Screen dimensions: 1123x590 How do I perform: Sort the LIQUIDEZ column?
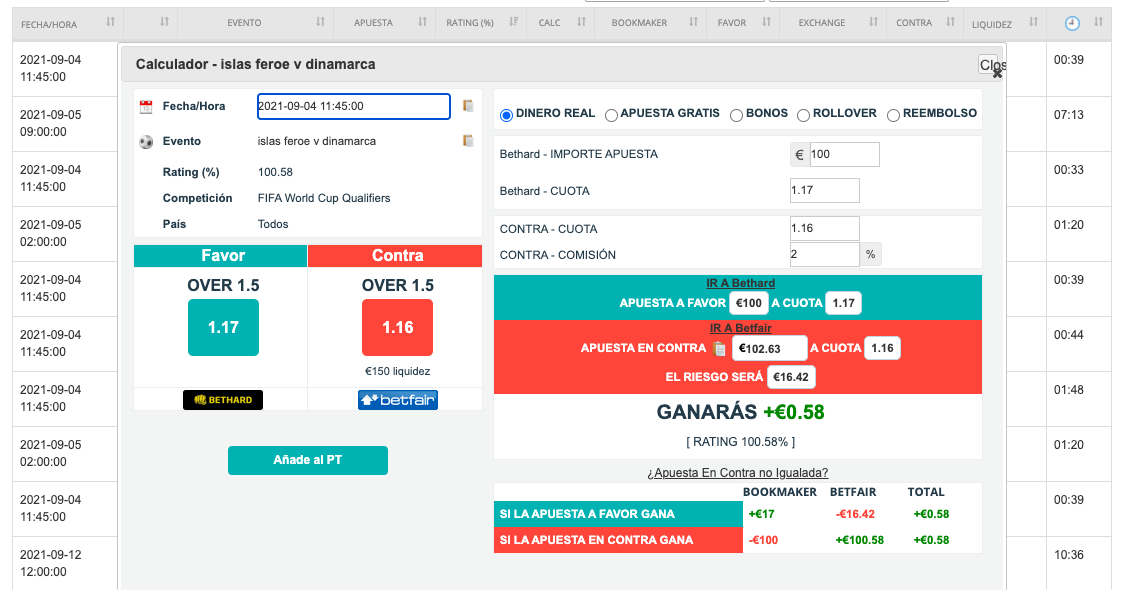click(1033, 22)
